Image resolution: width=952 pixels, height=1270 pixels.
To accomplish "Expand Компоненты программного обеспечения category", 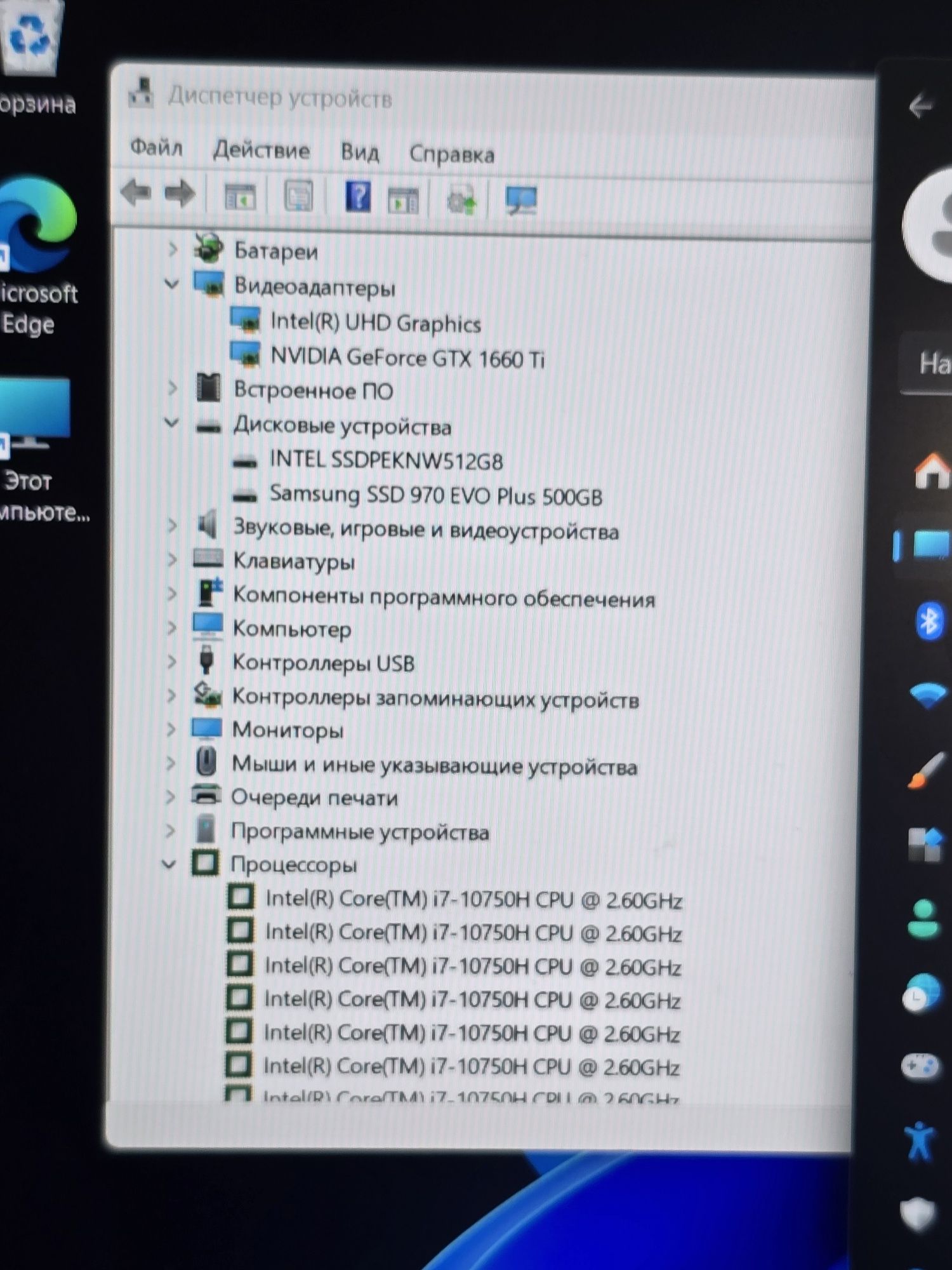I will point(171,593).
